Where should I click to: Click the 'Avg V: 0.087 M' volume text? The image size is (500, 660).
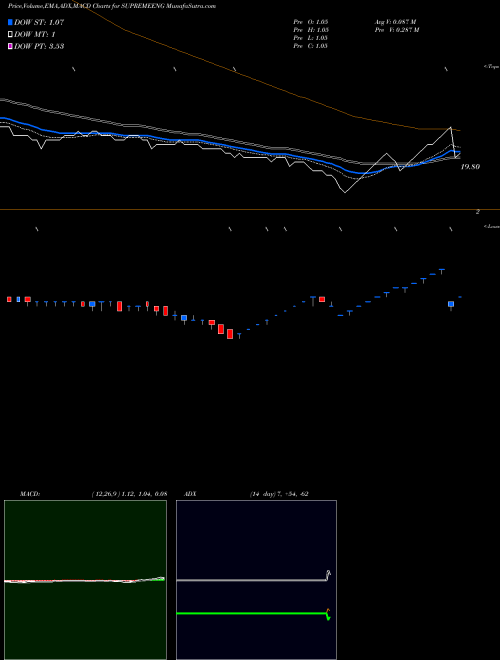(x=395, y=22)
